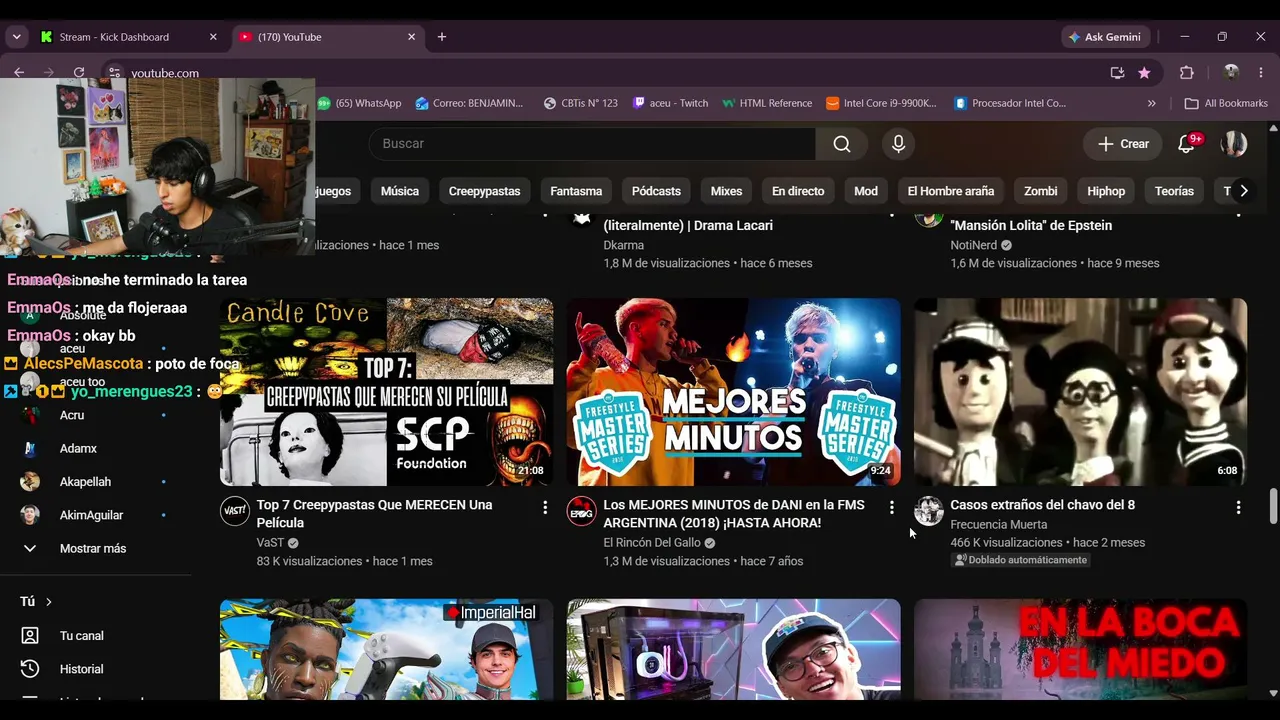Click inside the Buscar search field
The height and width of the screenshot is (720, 1280).
(592, 144)
